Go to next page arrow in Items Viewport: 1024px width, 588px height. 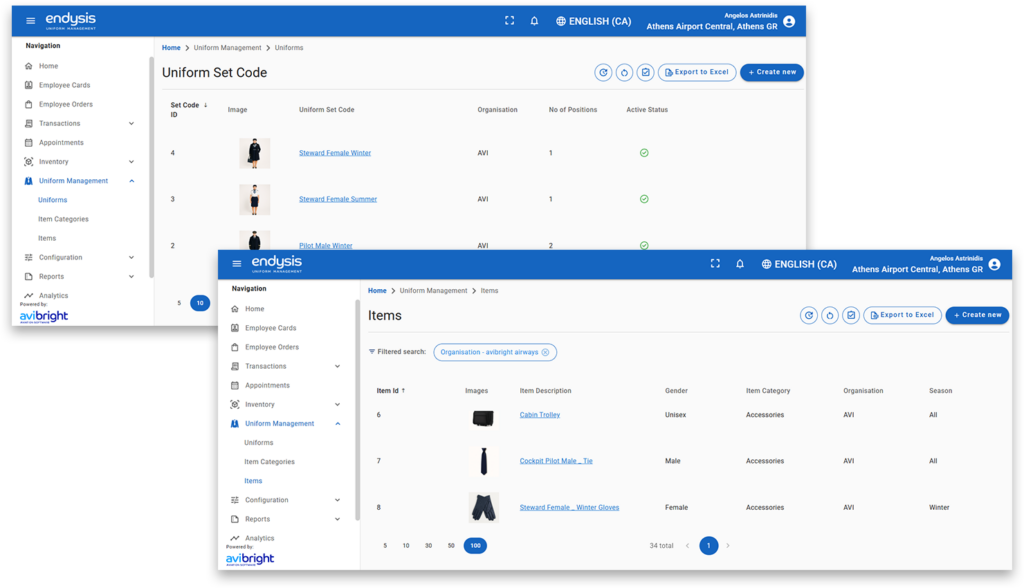728,546
